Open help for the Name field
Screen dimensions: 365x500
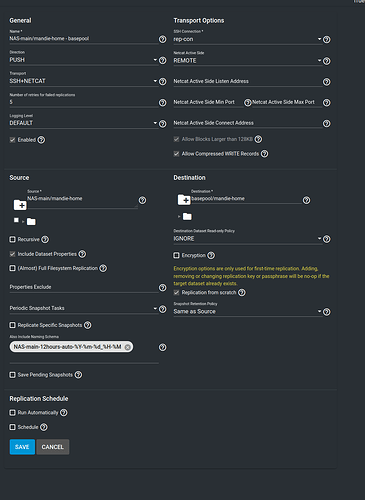162,39
